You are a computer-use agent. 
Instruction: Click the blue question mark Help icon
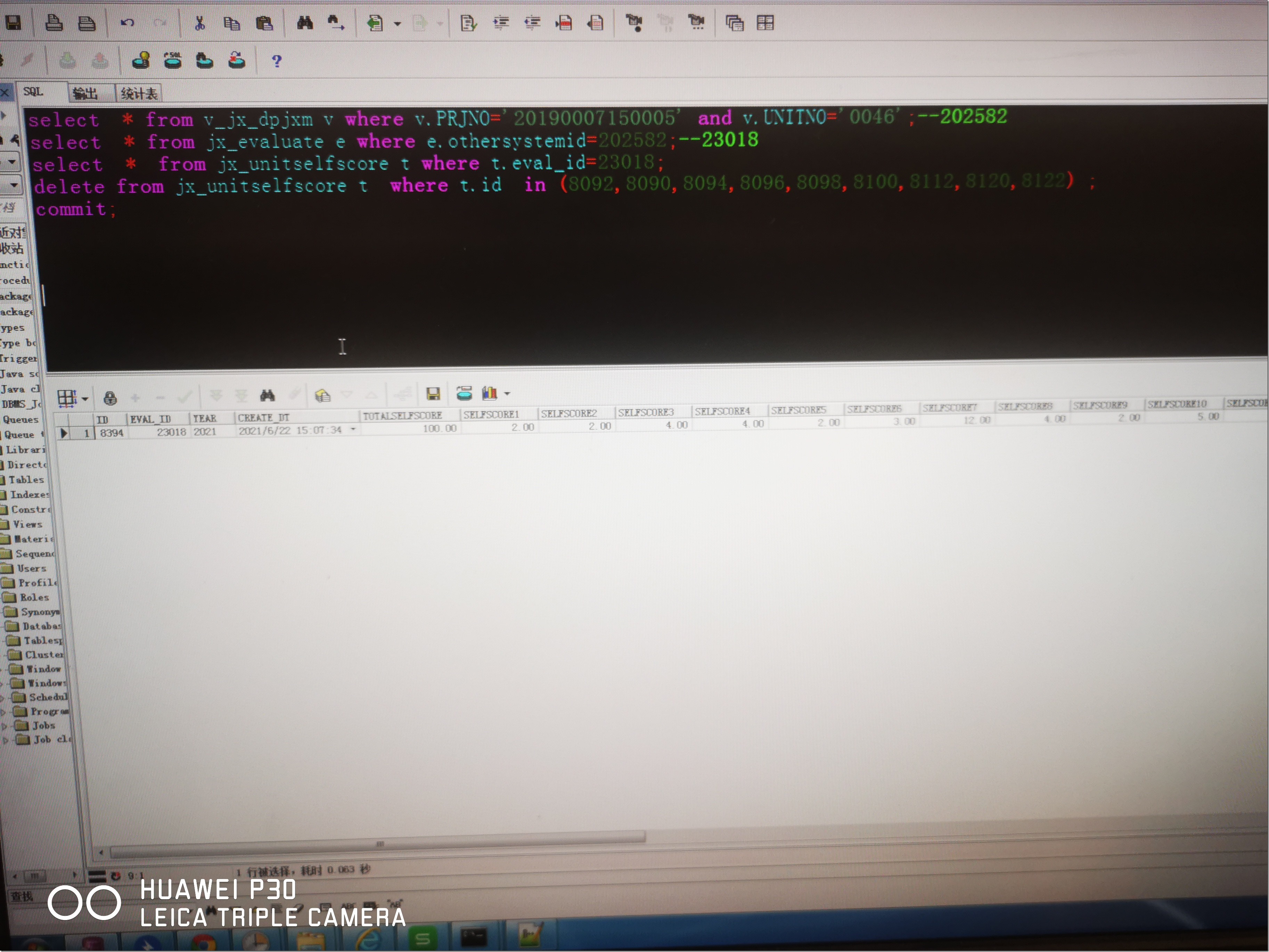(277, 61)
